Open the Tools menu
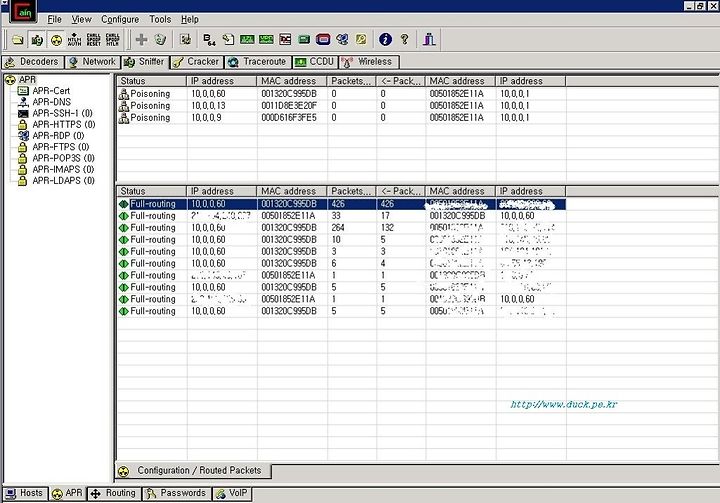720x503 pixels. tap(160, 19)
